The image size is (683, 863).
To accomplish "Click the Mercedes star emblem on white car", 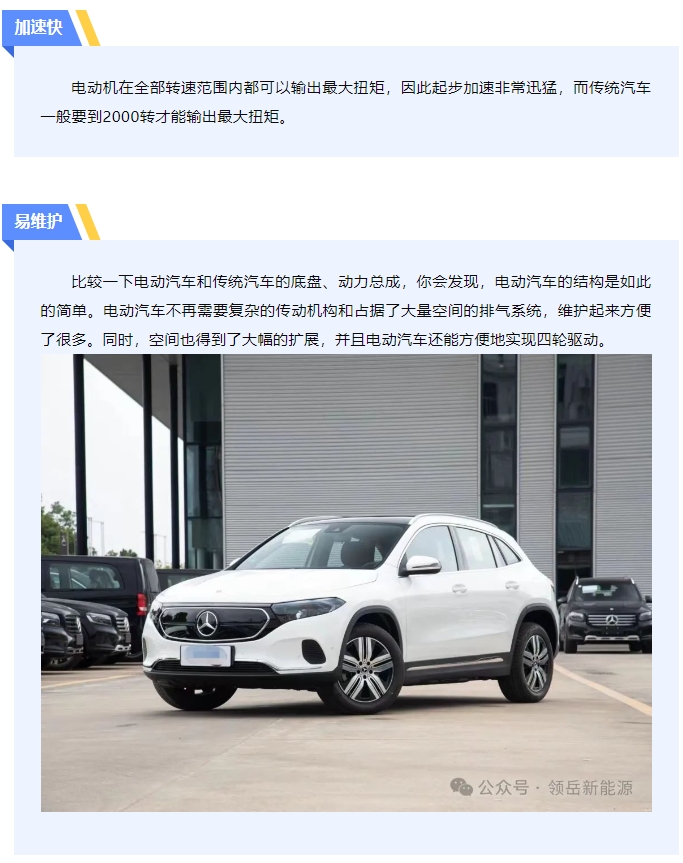I will pos(207,624).
